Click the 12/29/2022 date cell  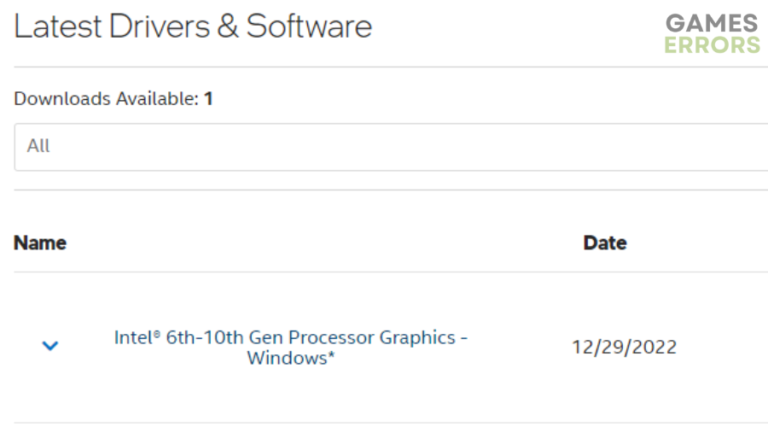[624, 347]
